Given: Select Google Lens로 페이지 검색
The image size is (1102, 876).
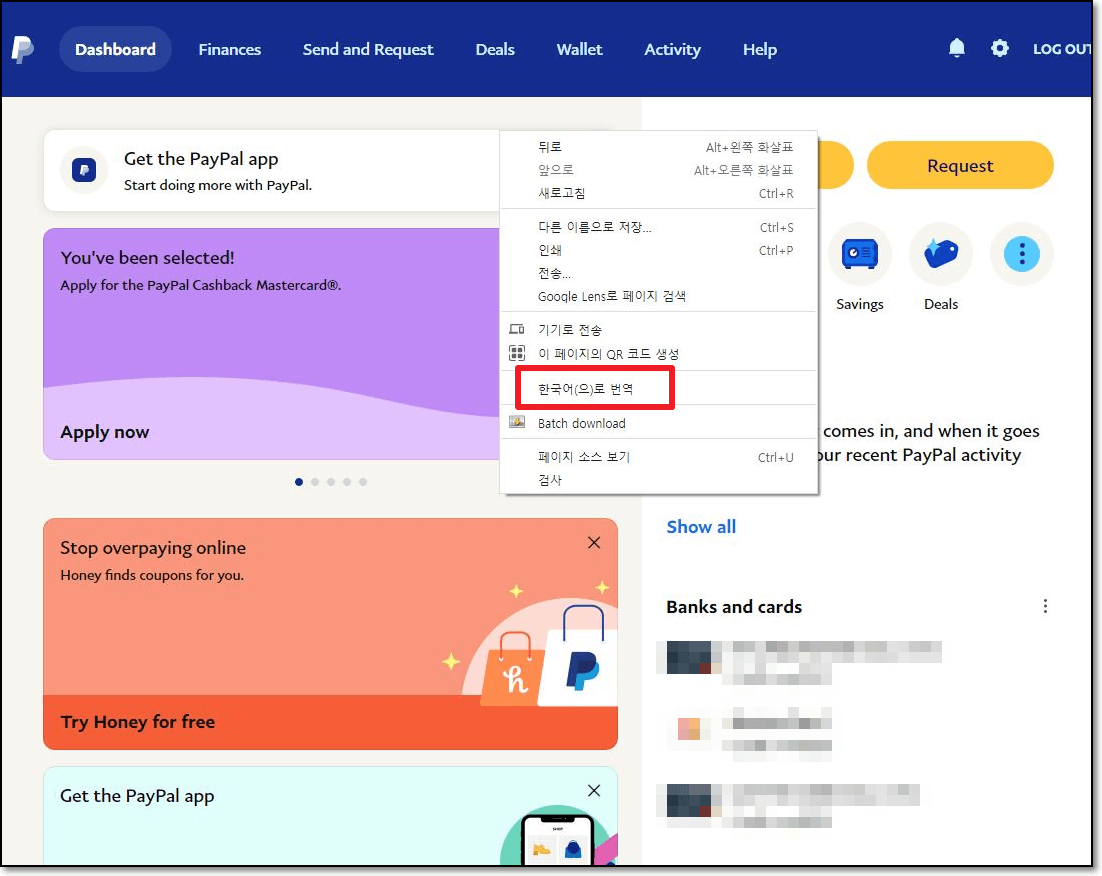Looking at the screenshot, I should click(x=659, y=297).
